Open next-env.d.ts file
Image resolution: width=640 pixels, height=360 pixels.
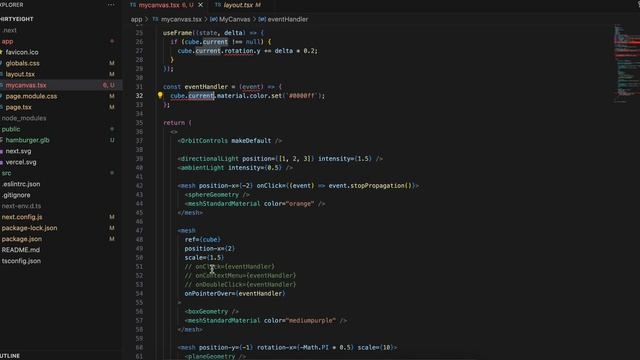click(21, 206)
